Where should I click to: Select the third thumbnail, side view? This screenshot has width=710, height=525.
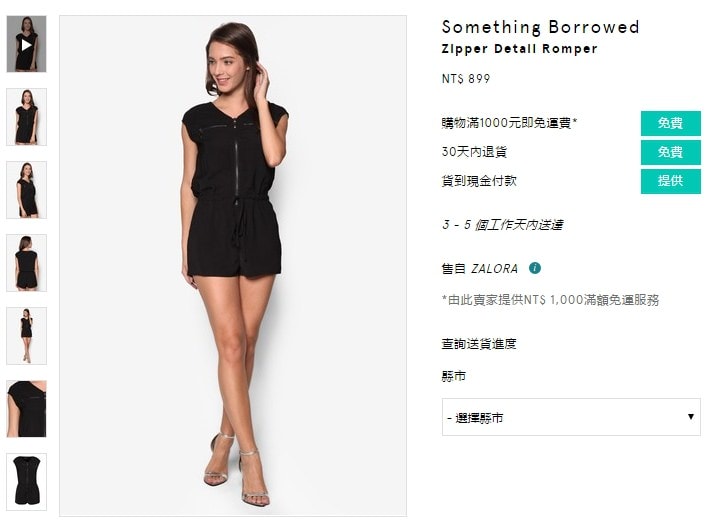click(x=26, y=190)
